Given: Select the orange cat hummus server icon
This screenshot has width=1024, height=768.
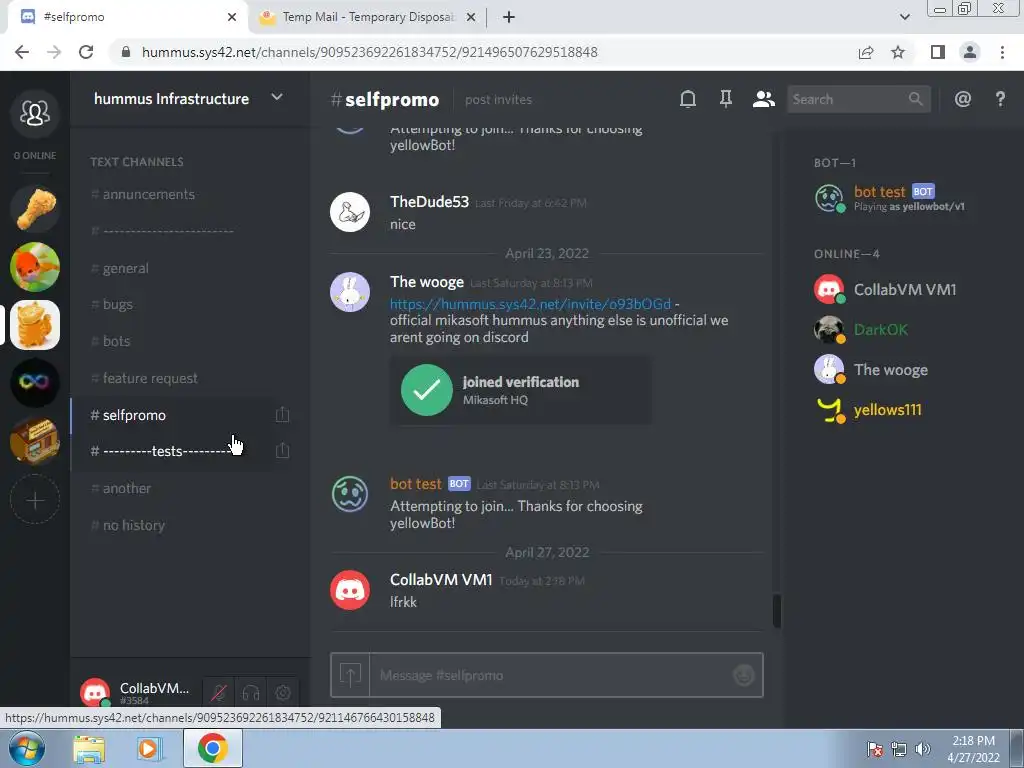Looking at the screenshot, I should (35, 325).
